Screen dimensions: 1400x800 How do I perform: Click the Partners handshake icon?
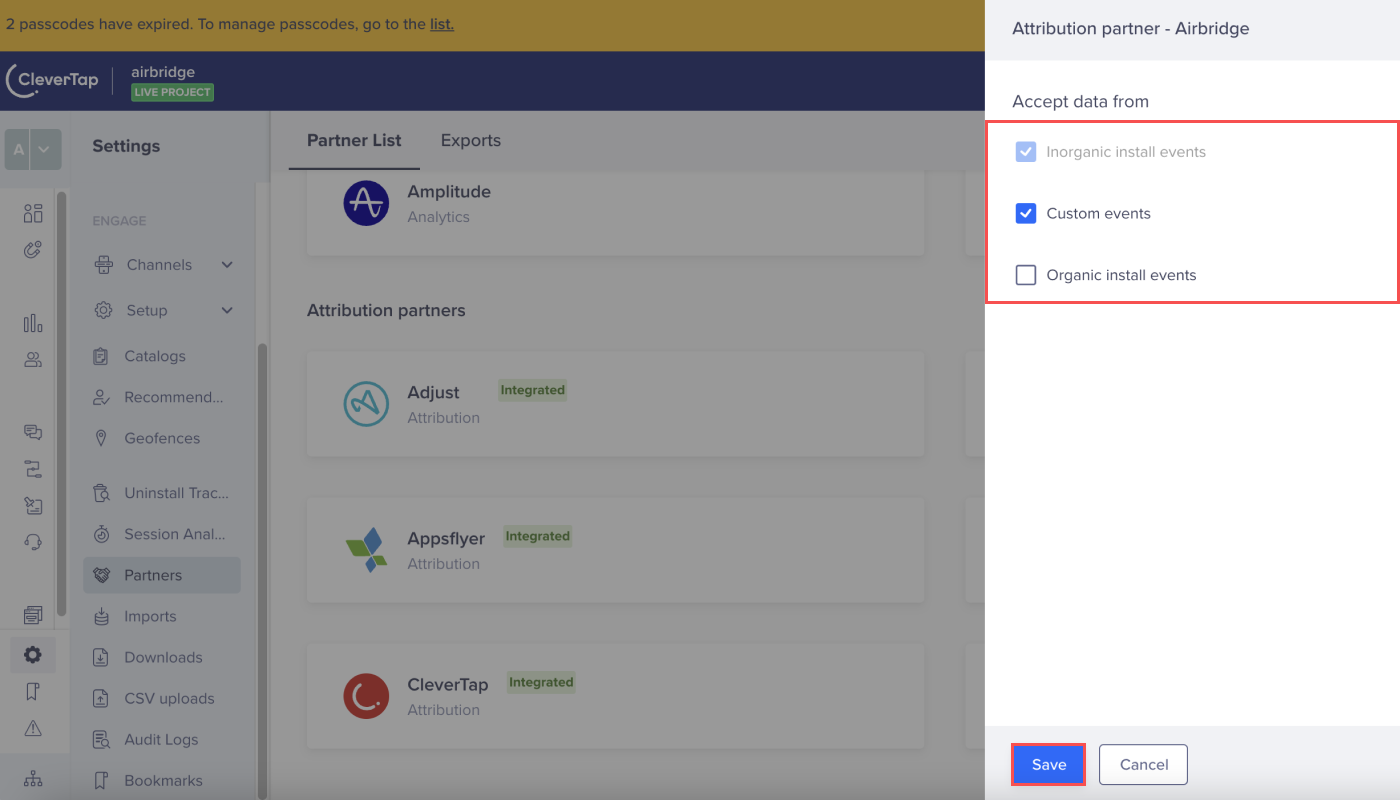coord(101,575)
